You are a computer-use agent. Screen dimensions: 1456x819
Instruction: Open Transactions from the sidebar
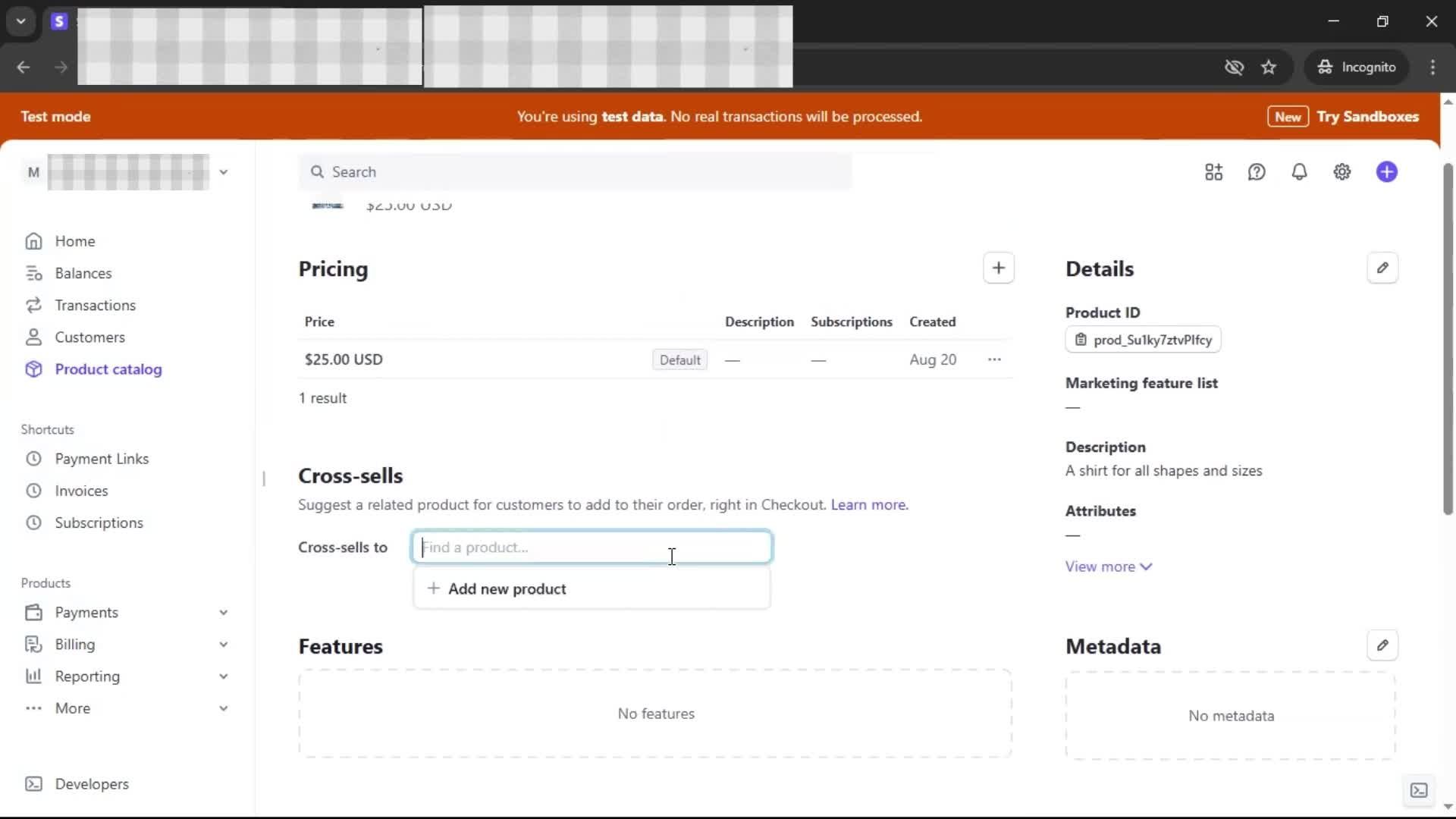coord(95,305)
